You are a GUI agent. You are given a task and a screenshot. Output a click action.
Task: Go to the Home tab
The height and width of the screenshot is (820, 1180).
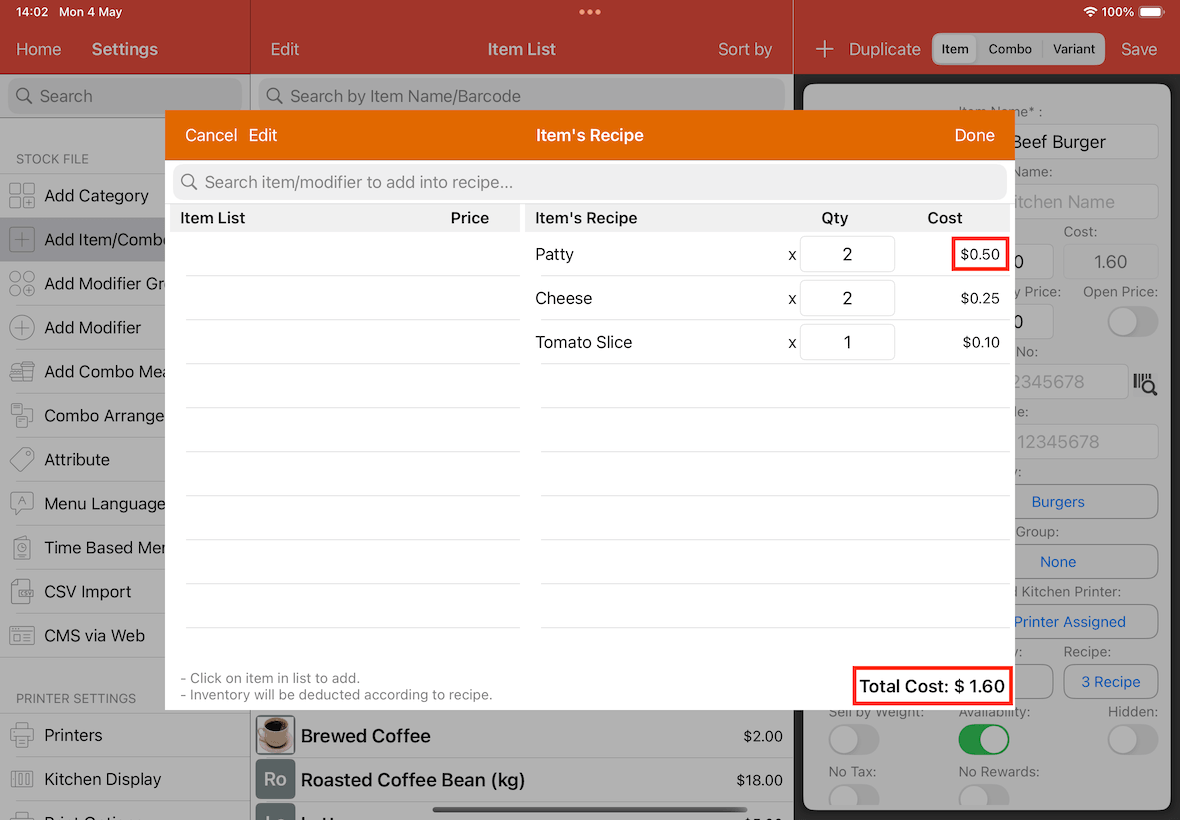click(38, 49)
